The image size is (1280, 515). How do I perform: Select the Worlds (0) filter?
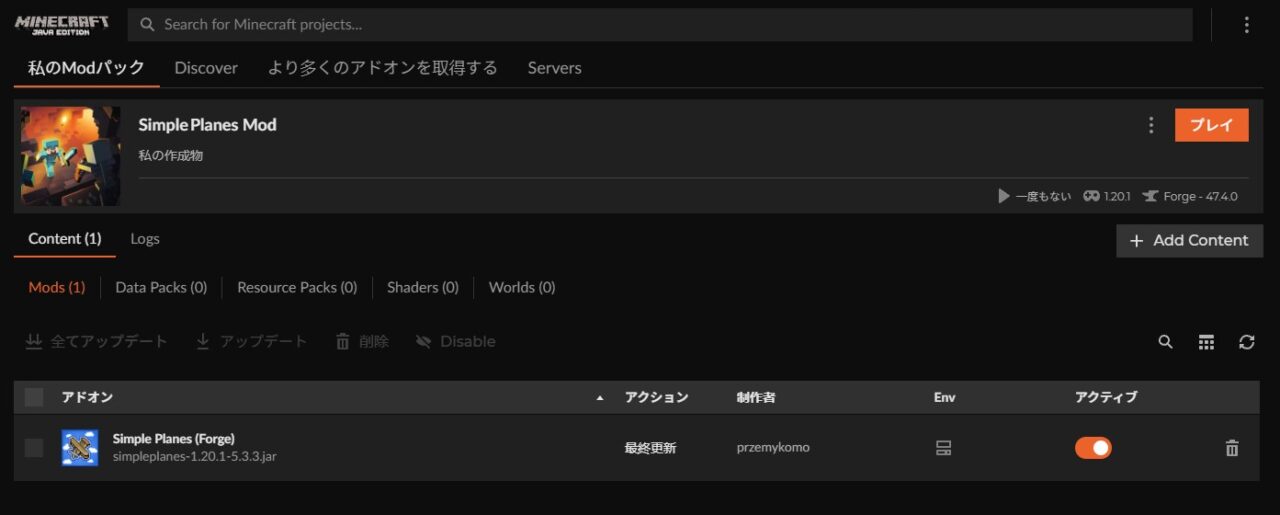pyautogui.click(x=522, y=287)
